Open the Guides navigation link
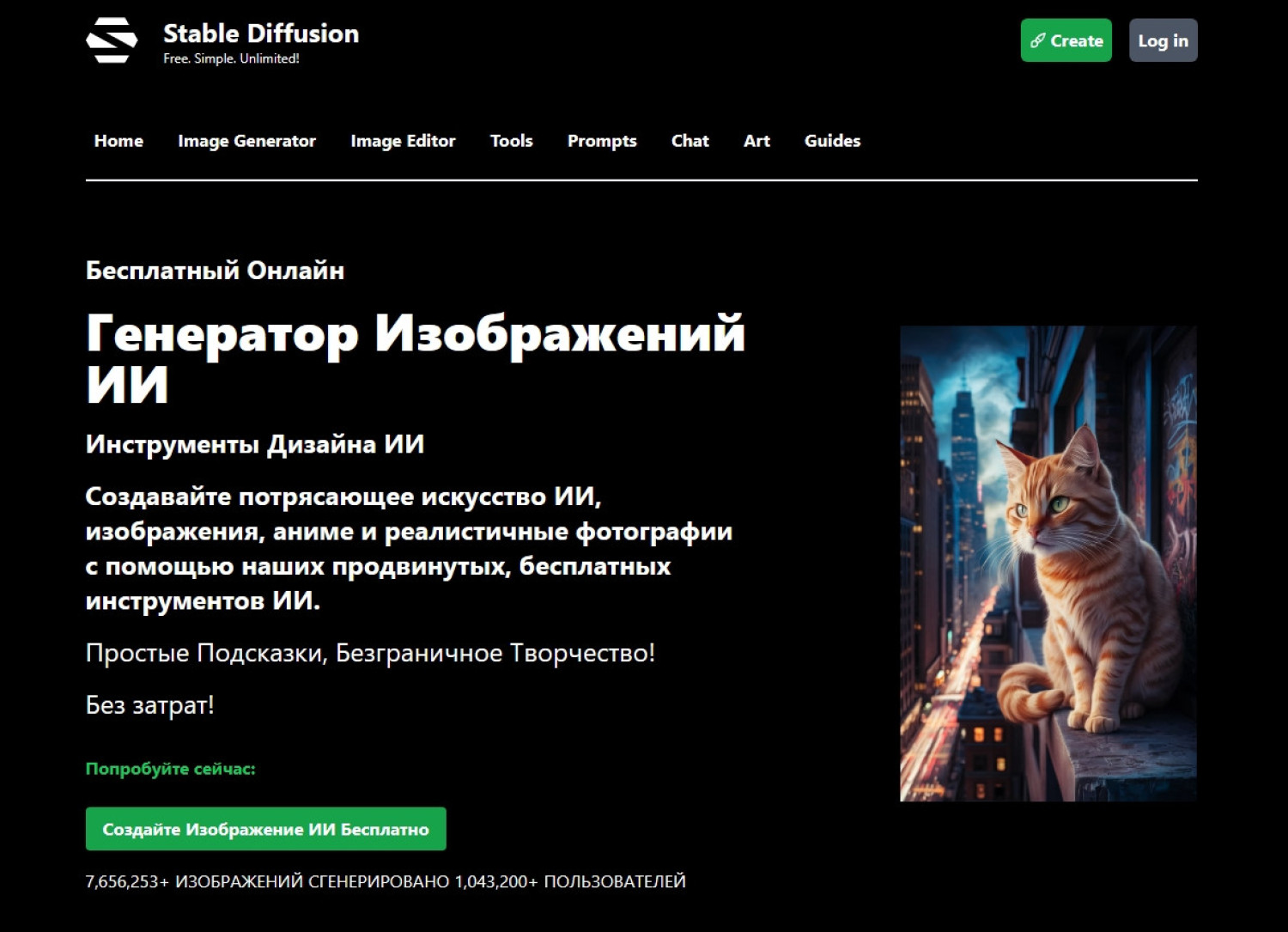 tap(832, 141)
